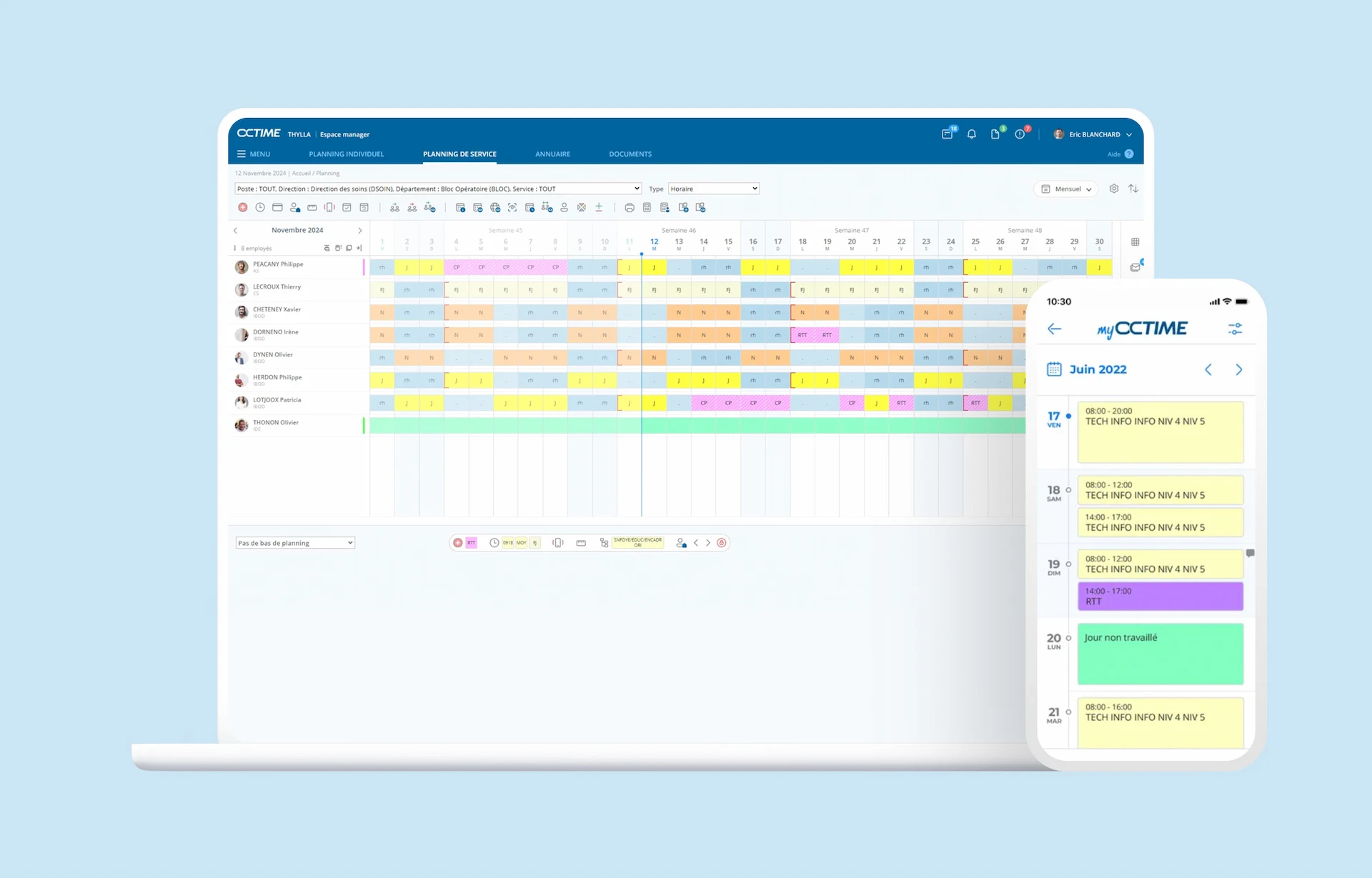Open filters with the sliders icon in myCCTIME
This screenshot has height=878, width=1372.
1236,329
